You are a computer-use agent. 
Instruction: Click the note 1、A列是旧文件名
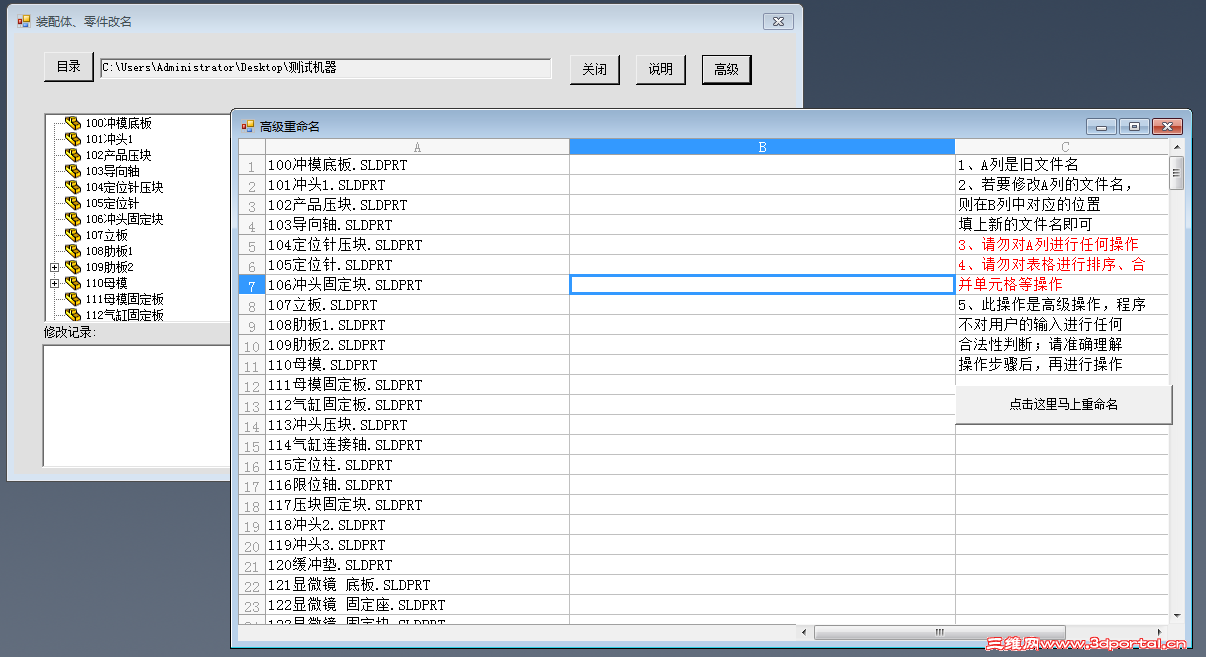(x=1018, y=165)
